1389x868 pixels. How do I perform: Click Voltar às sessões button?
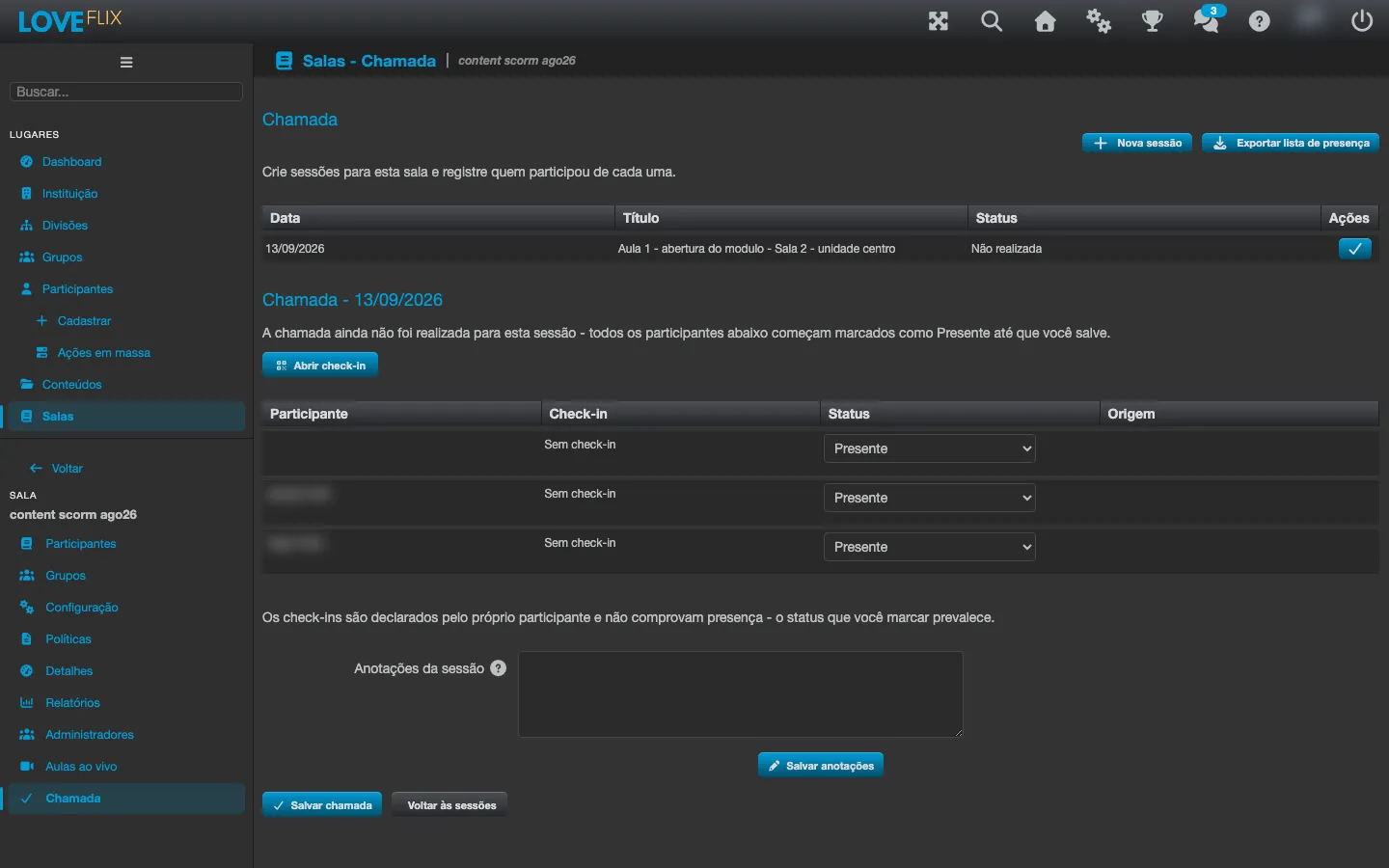pyautogui.click(x=449, y=805)
